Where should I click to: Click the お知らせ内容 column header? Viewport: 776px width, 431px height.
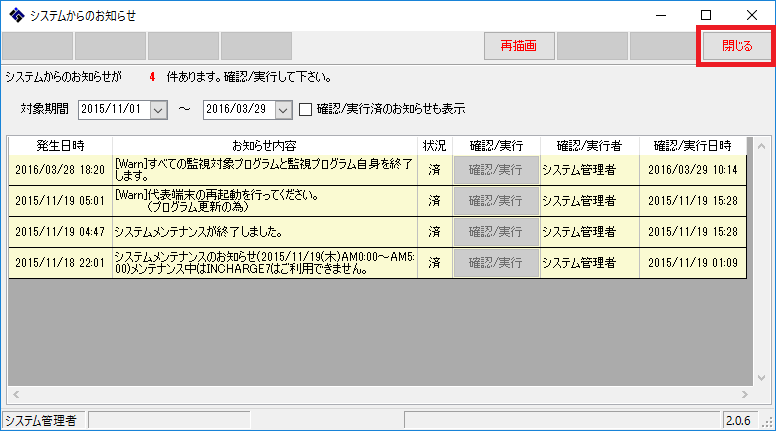click(x=265, y=145)
